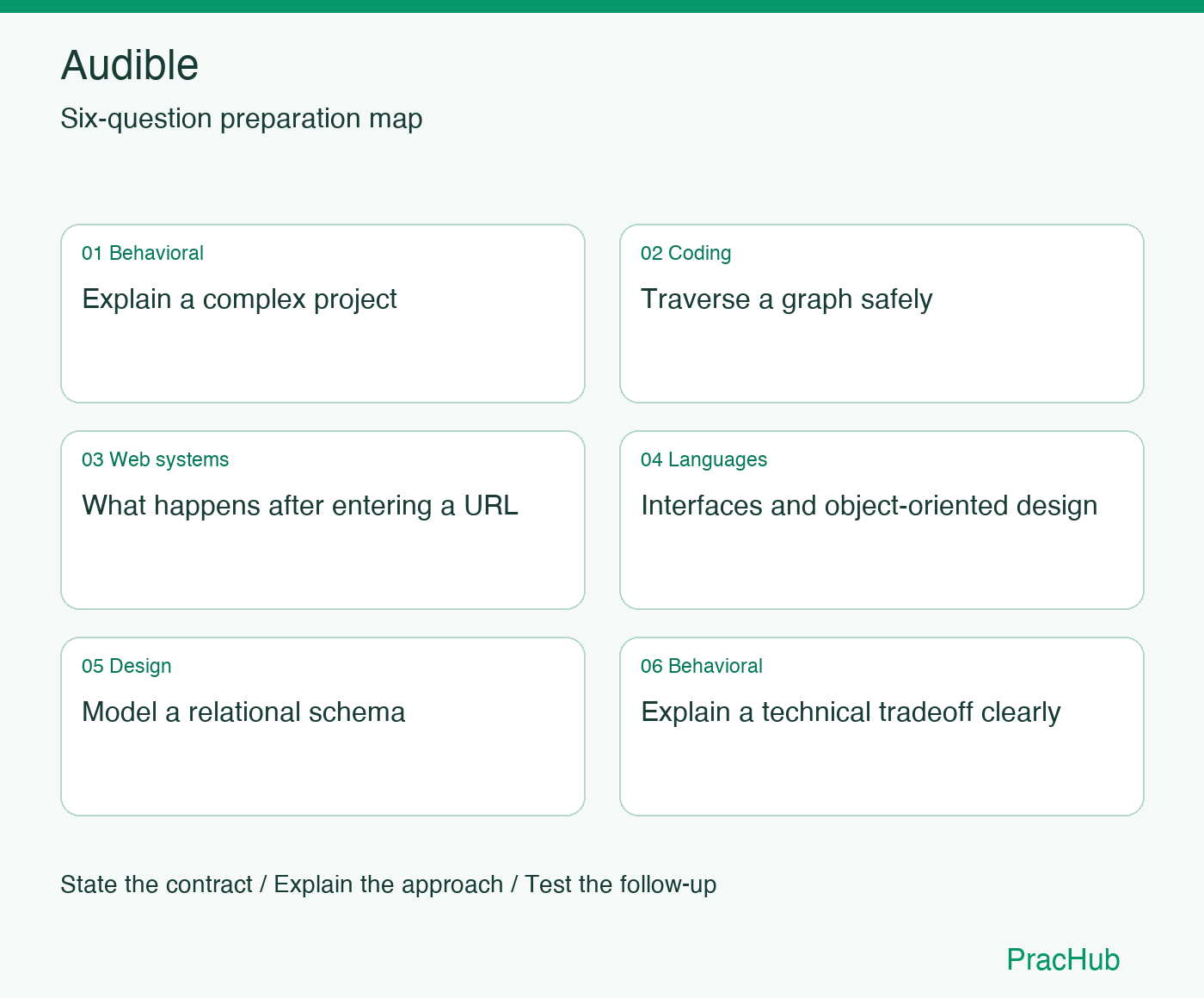Select the 'Six-question preparation map' subtitle
This screenshot has width=1204, height=998.
point(242,119)
